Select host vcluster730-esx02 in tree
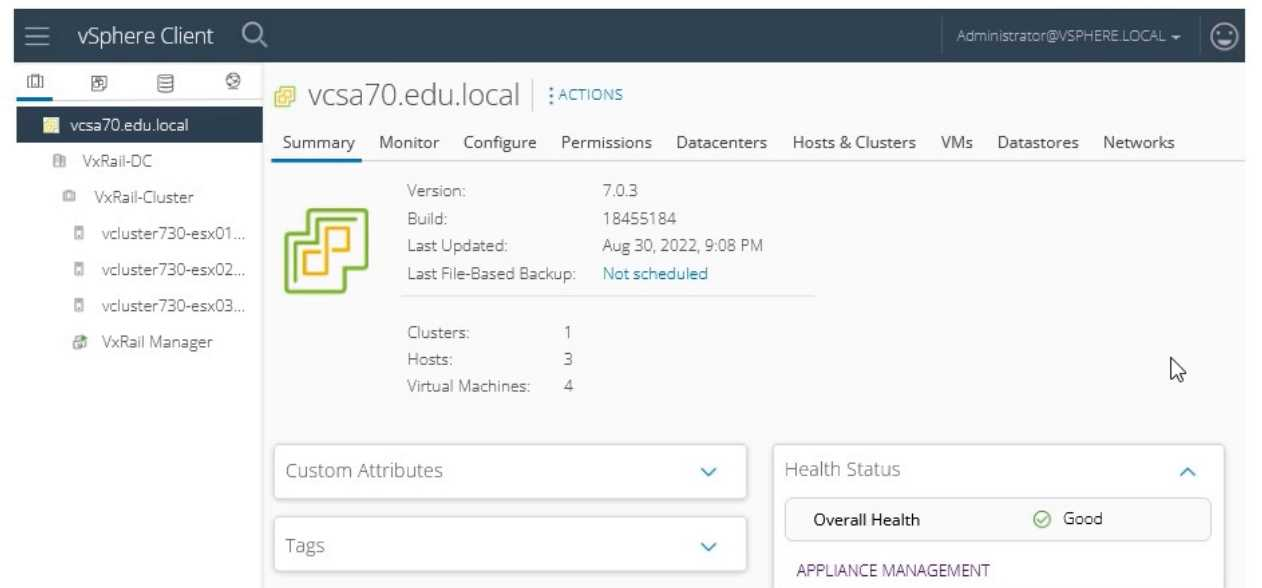The height and width of the screenshot is (588, 1262). 172,269
